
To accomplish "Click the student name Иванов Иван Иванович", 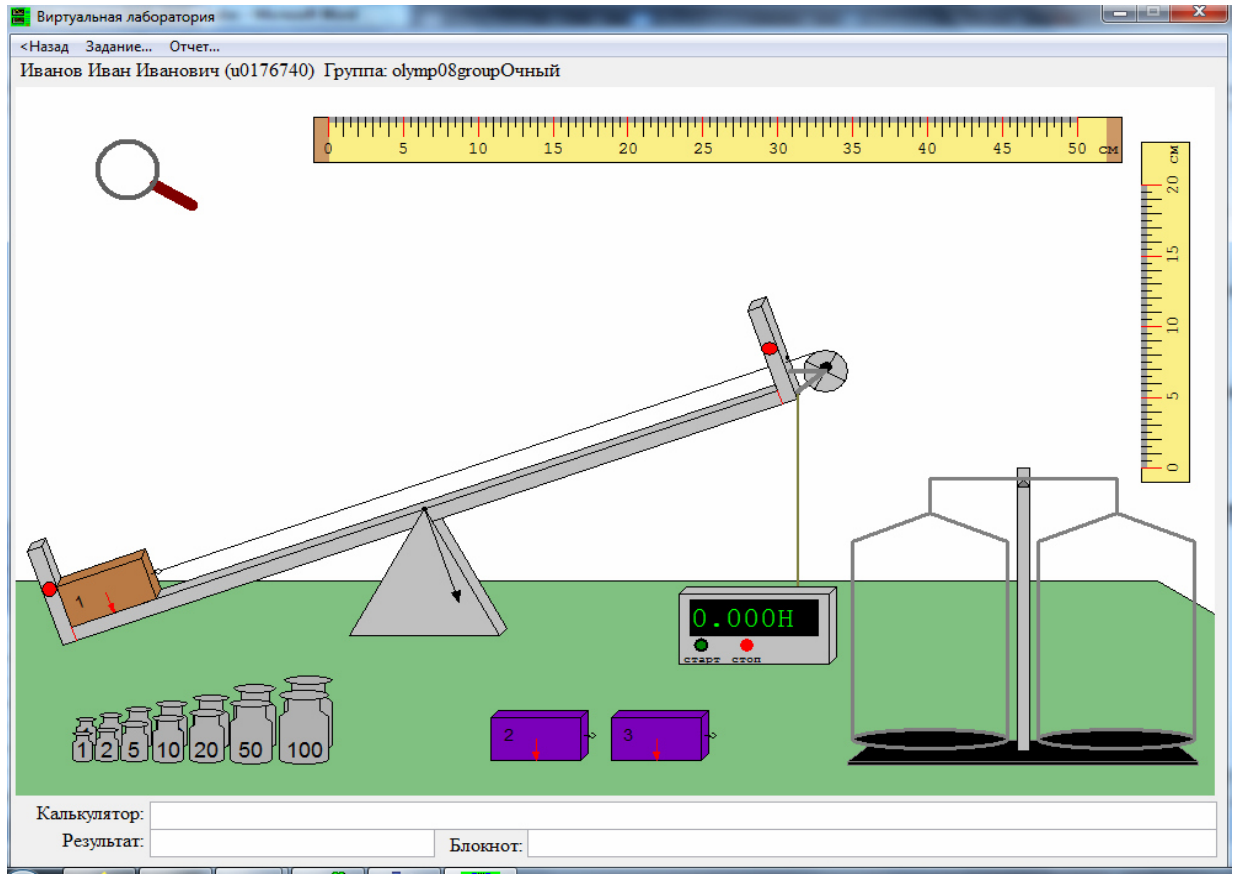I will [120, 71].
